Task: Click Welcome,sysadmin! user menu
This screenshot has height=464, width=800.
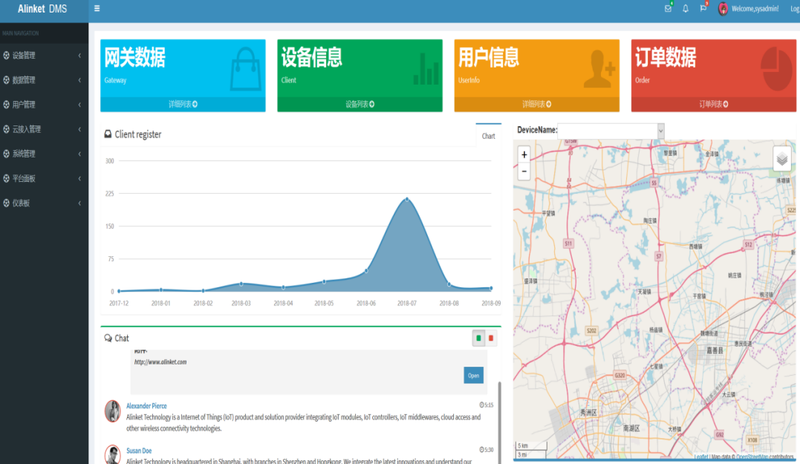Action: click(x=755, y=9)
